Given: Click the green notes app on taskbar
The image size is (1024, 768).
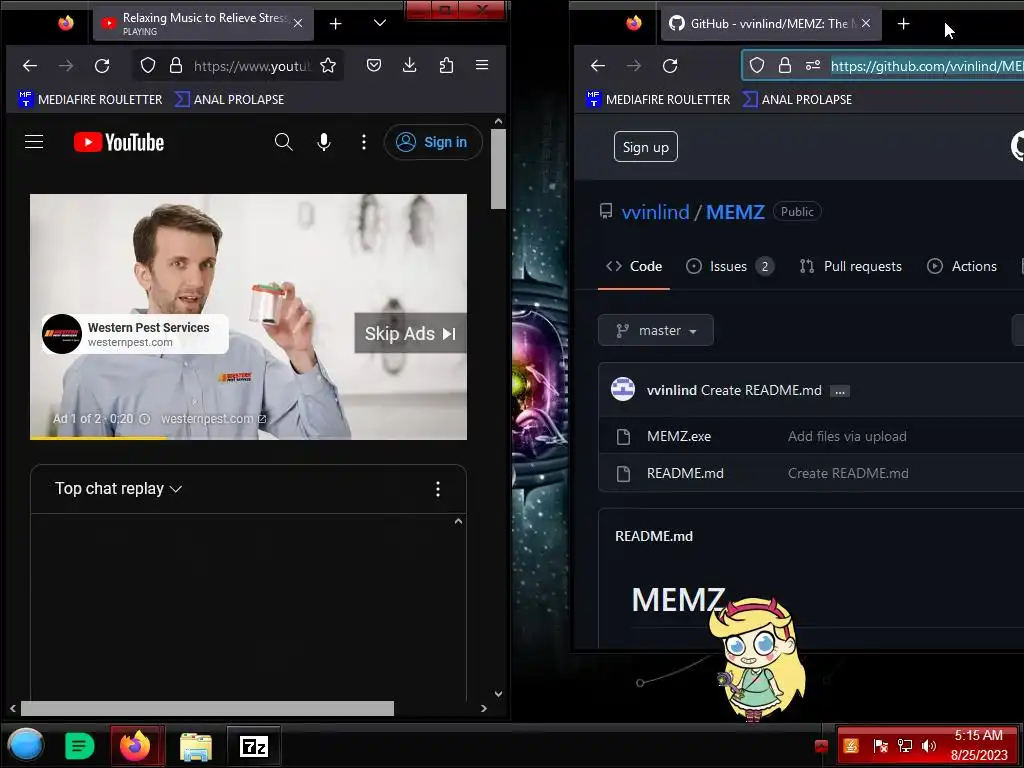Looking at the screenshot, I should click(x=80, y=746).
